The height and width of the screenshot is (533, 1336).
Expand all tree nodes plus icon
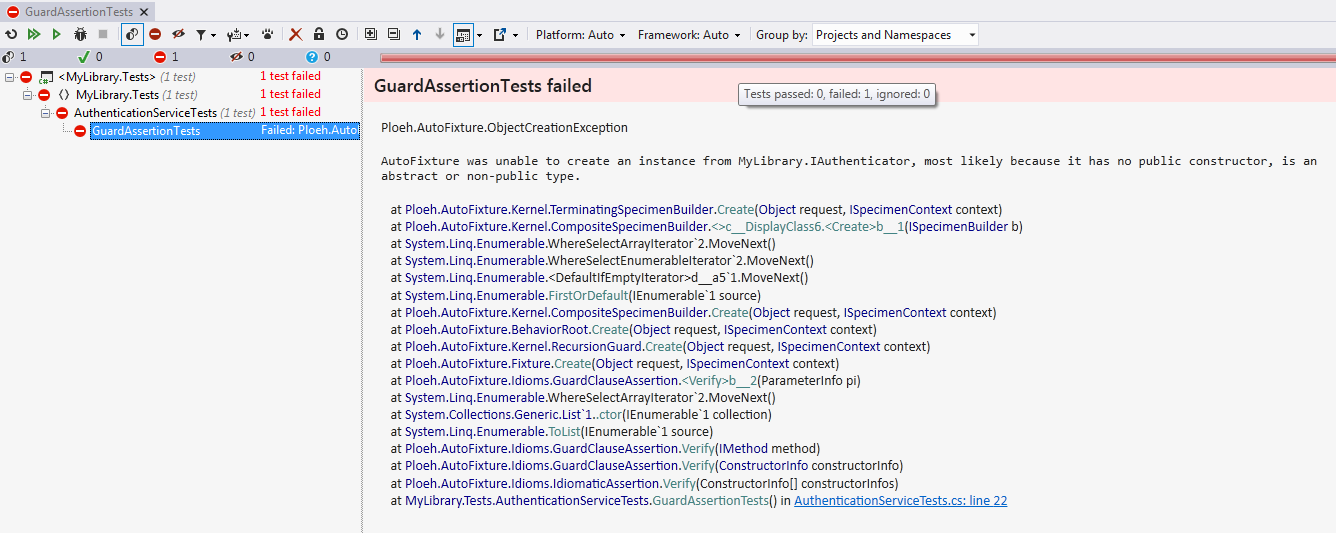tap(371, 34)
